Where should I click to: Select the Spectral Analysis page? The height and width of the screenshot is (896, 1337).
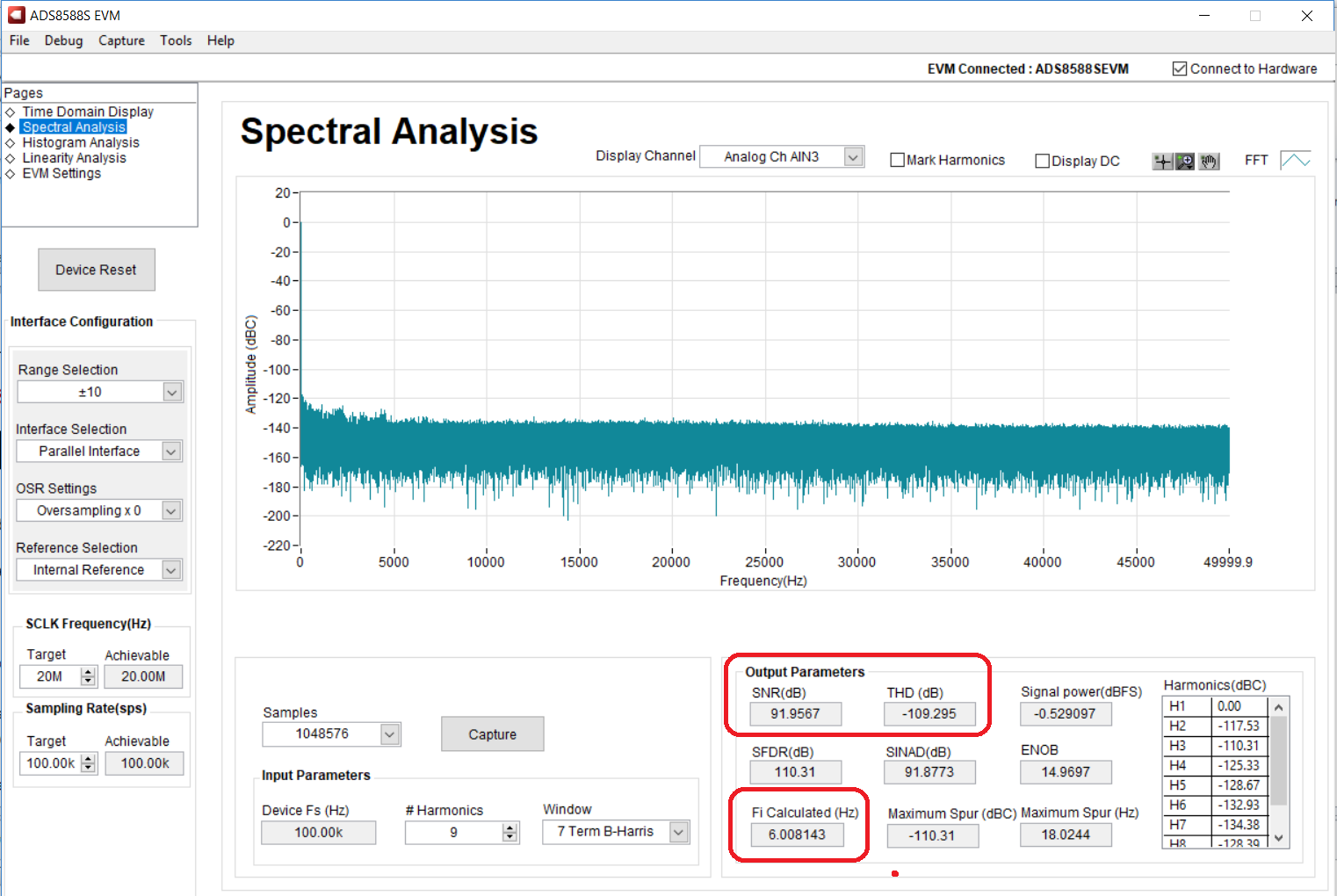(74, 127)
